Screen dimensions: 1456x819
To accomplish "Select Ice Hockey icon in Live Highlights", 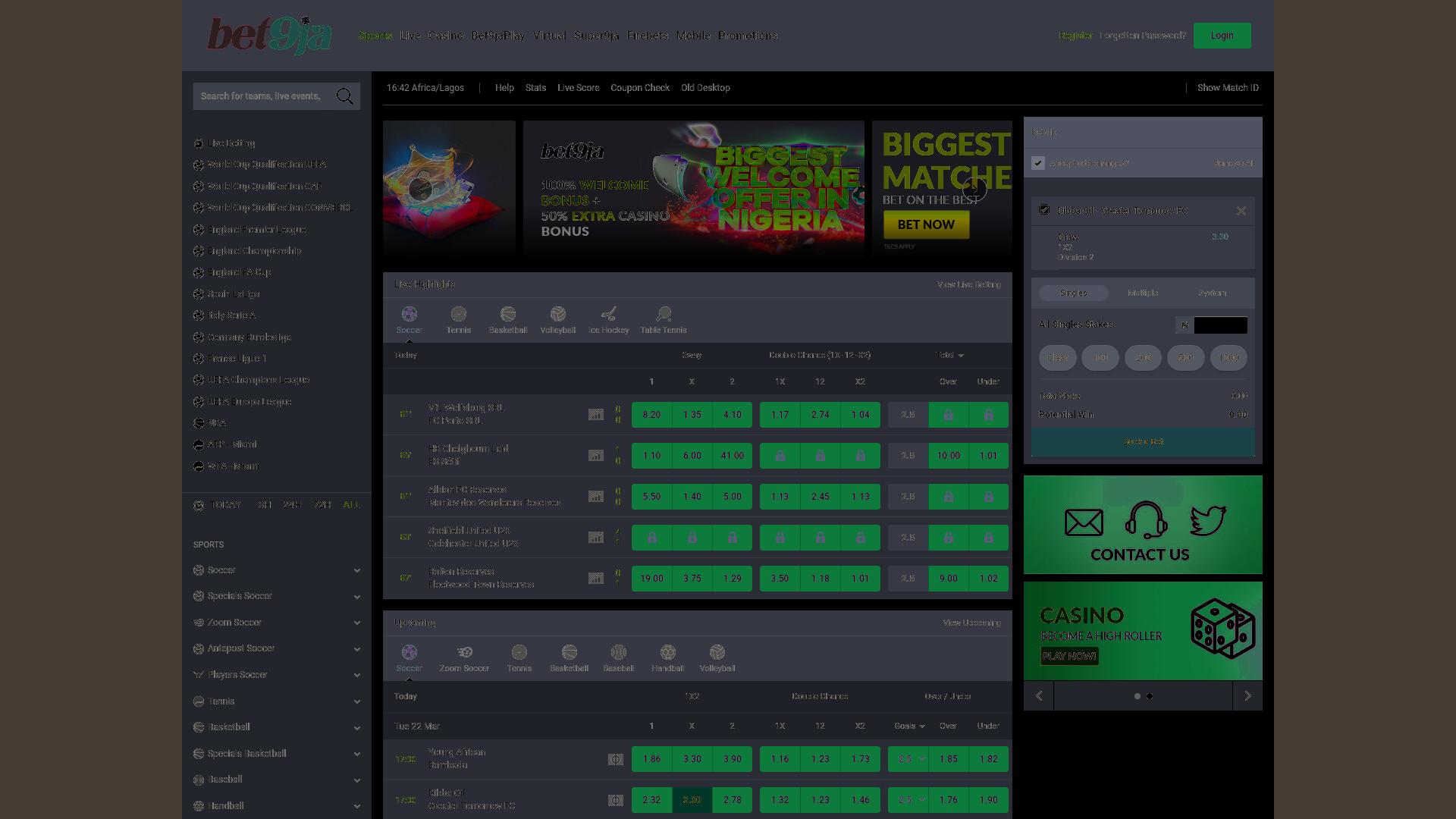I will pos(608,314).
